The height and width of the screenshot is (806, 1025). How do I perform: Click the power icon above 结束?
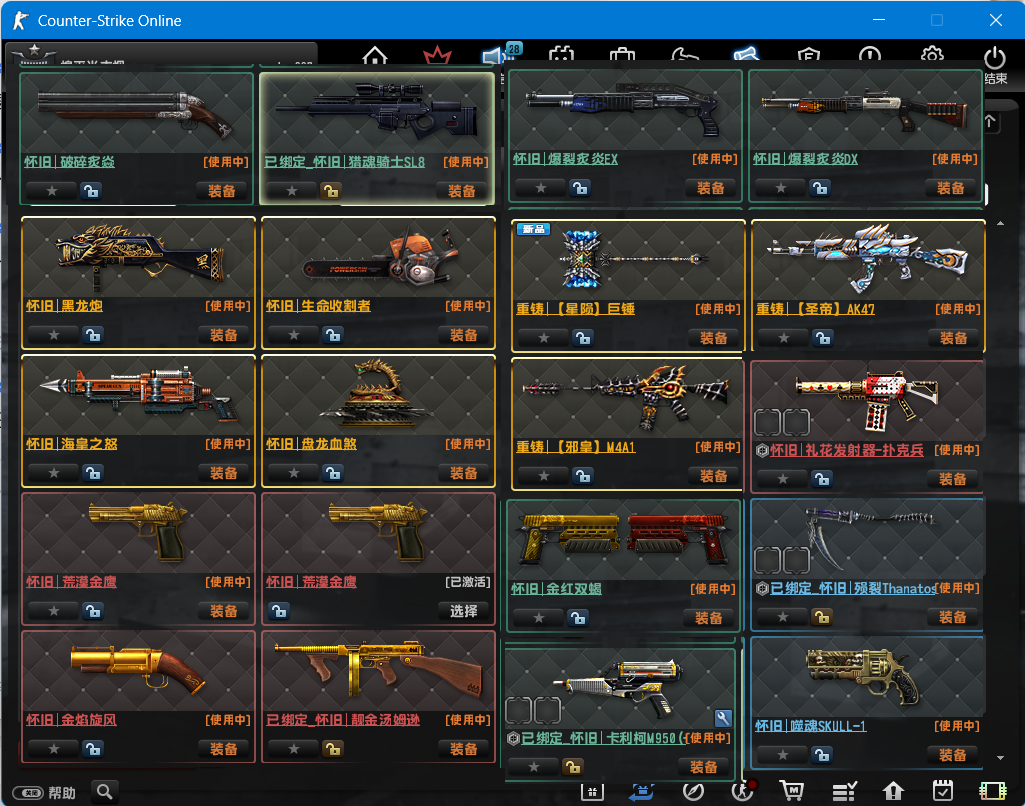pyautogui.click(x=994, y=59)
